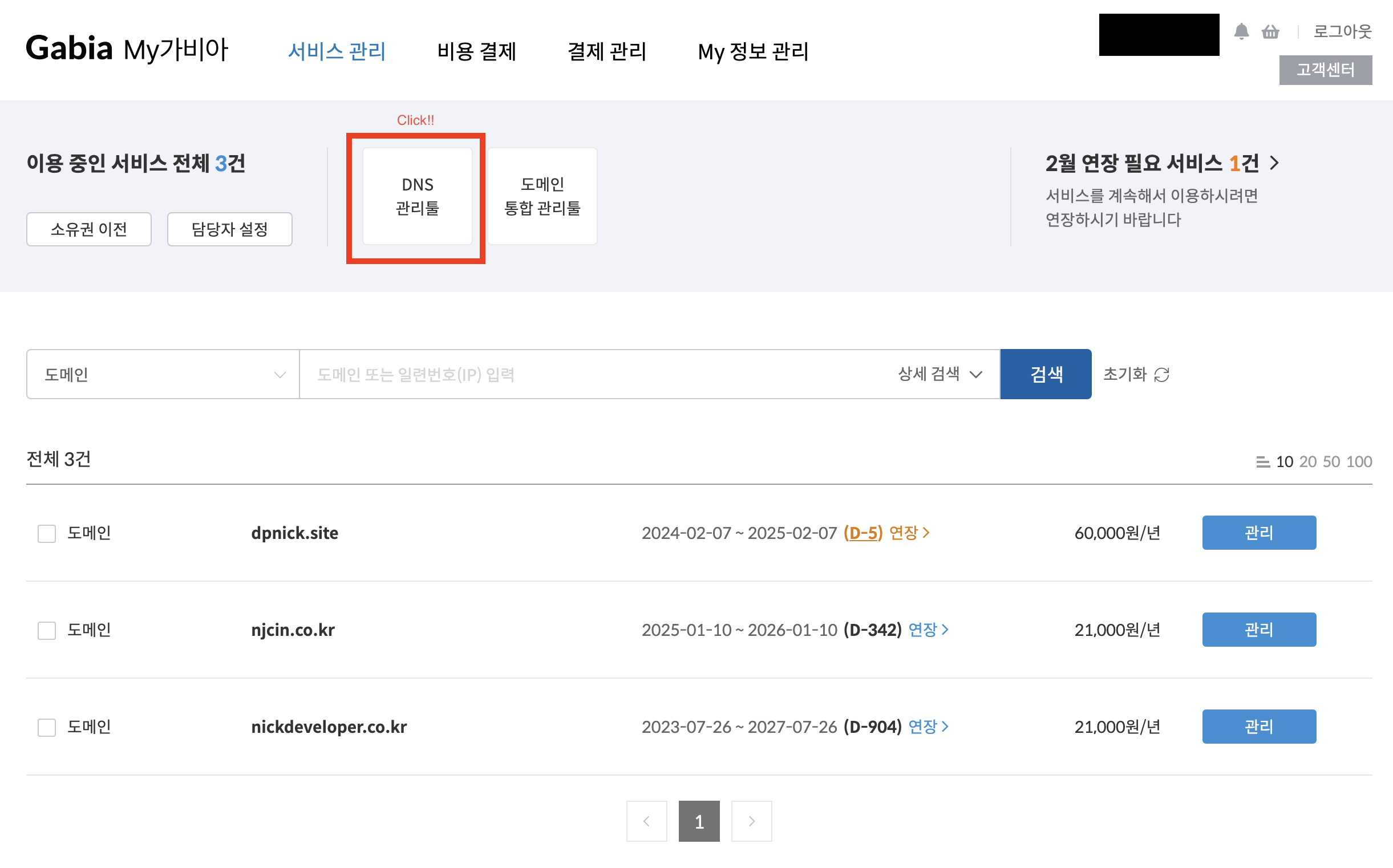Open the 도메인 통합 관리툴 tile
This screenshot has width=1393, height=868.
point(542,196)
